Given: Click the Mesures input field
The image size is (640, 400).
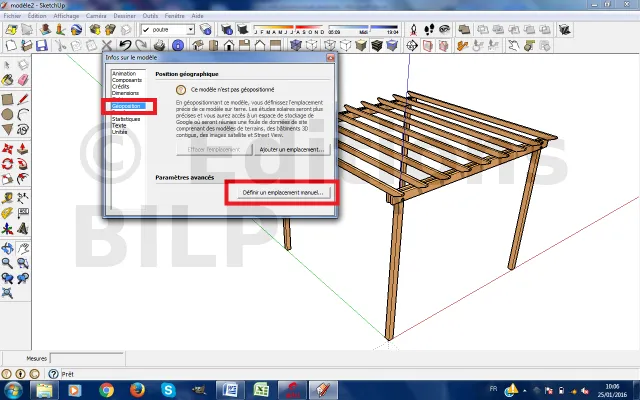Looking at the screenshot, I should pyautogui.click(x=87, y=358).
